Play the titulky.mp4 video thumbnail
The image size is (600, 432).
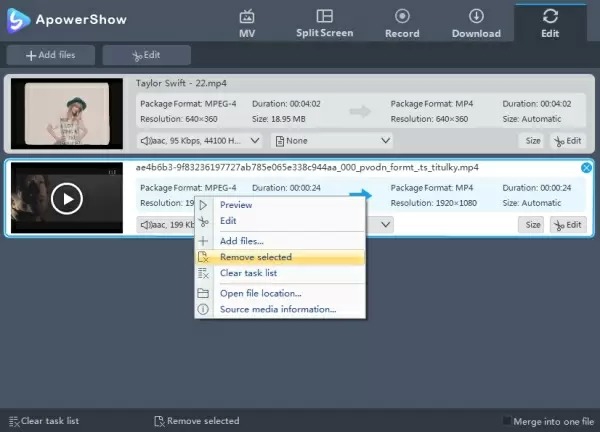67,198
